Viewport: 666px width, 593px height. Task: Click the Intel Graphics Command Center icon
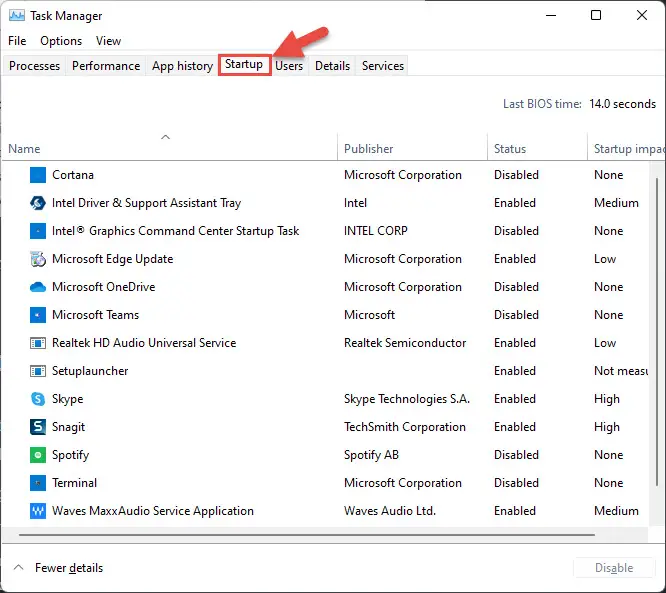38,231
